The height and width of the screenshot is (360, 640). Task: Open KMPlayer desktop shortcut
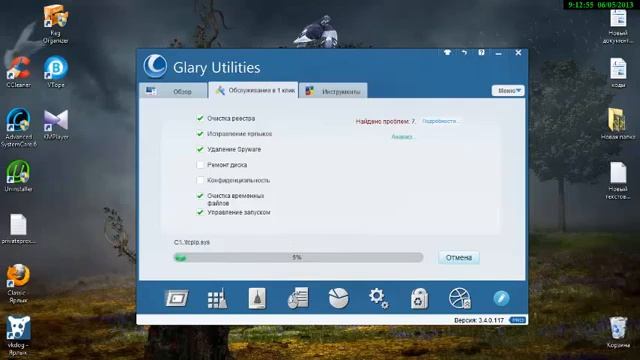pyautogui.click(x=56, y=124)
